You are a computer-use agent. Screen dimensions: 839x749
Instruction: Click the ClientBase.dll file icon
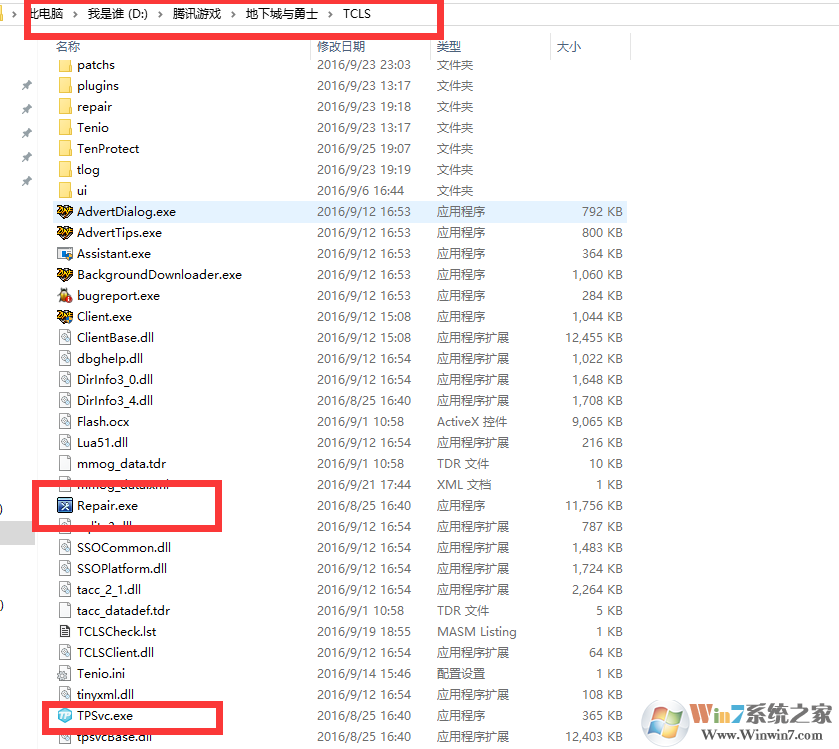pyautogui.click(x=65, y=338)
